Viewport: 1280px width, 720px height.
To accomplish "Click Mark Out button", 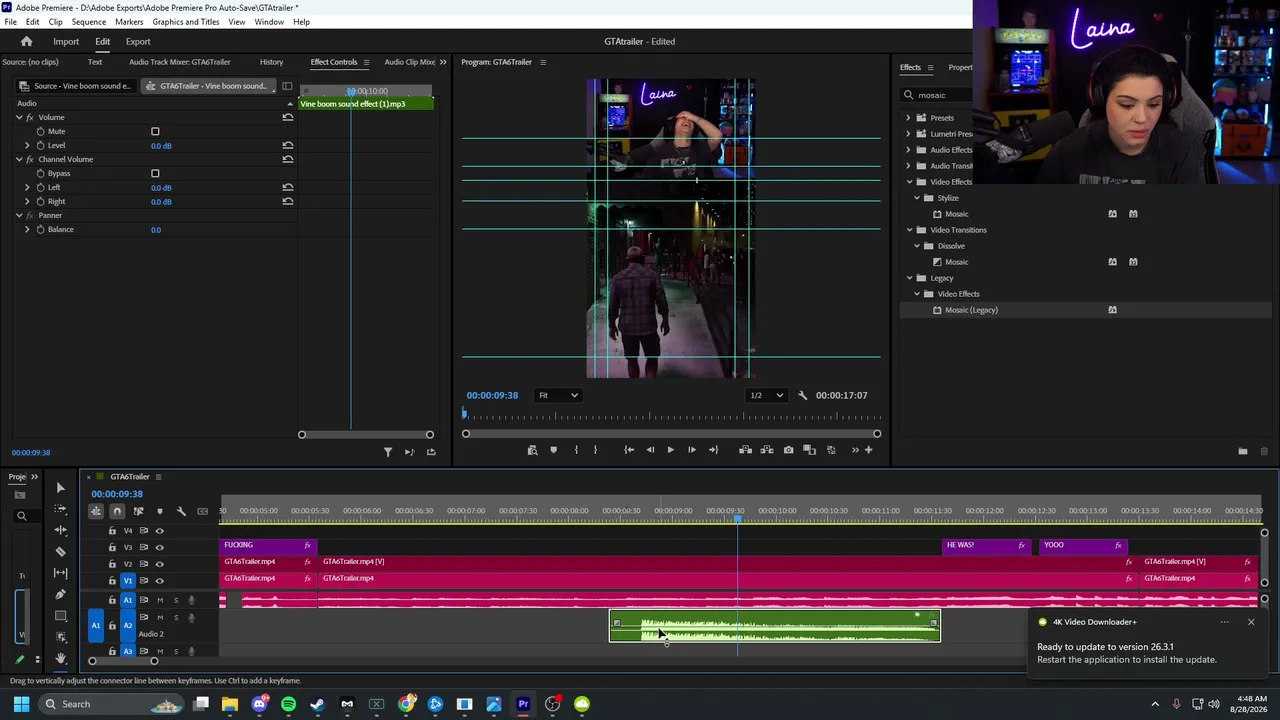I will click(x=595, y=450).
